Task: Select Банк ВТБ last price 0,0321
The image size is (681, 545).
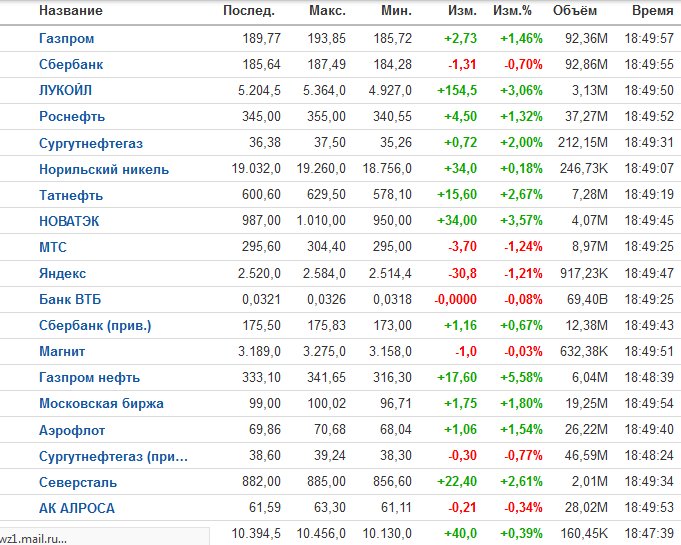Action: coord(261,299)
